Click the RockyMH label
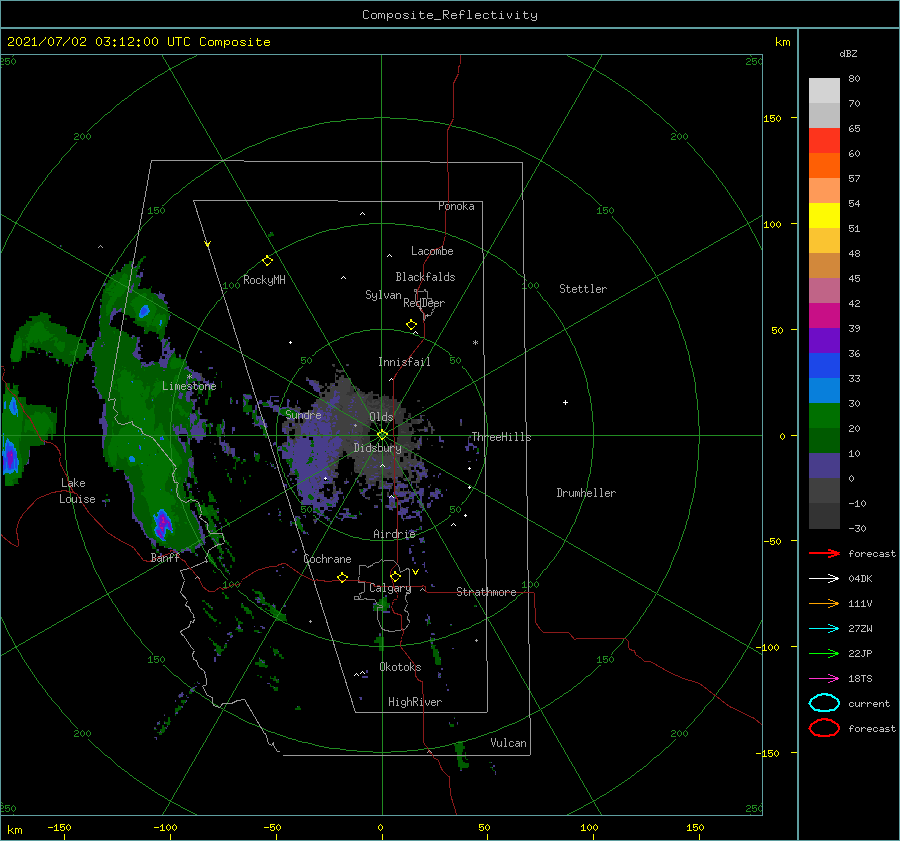 pos(264,280)
